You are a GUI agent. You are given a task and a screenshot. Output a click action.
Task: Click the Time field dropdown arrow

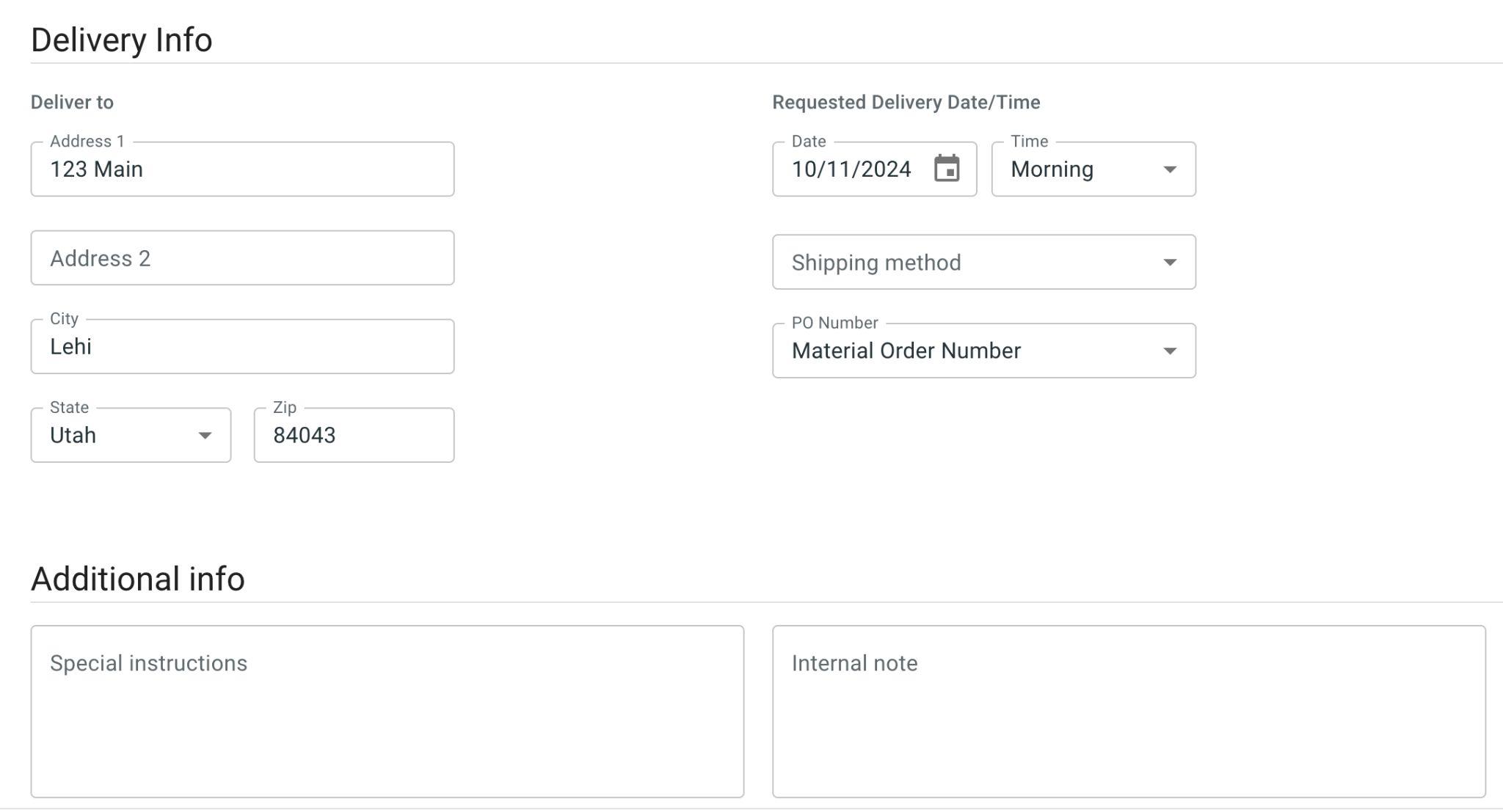click(x=1170, y=169)
